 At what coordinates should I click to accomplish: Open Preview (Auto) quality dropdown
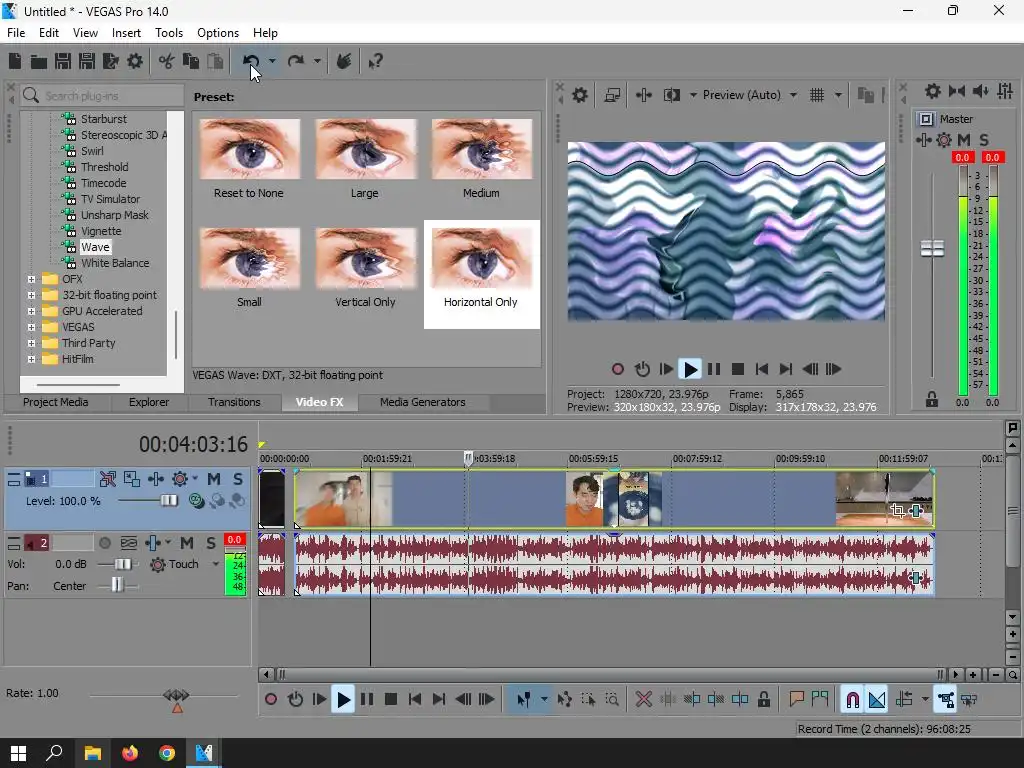pyautogui.click(x=793, y=95)
